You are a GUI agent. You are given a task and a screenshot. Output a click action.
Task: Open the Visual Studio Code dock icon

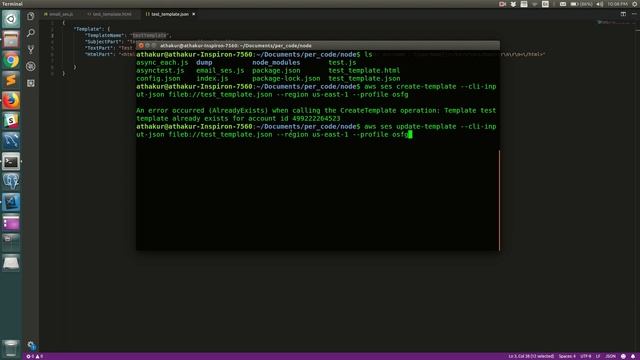[x=11, y=202]
